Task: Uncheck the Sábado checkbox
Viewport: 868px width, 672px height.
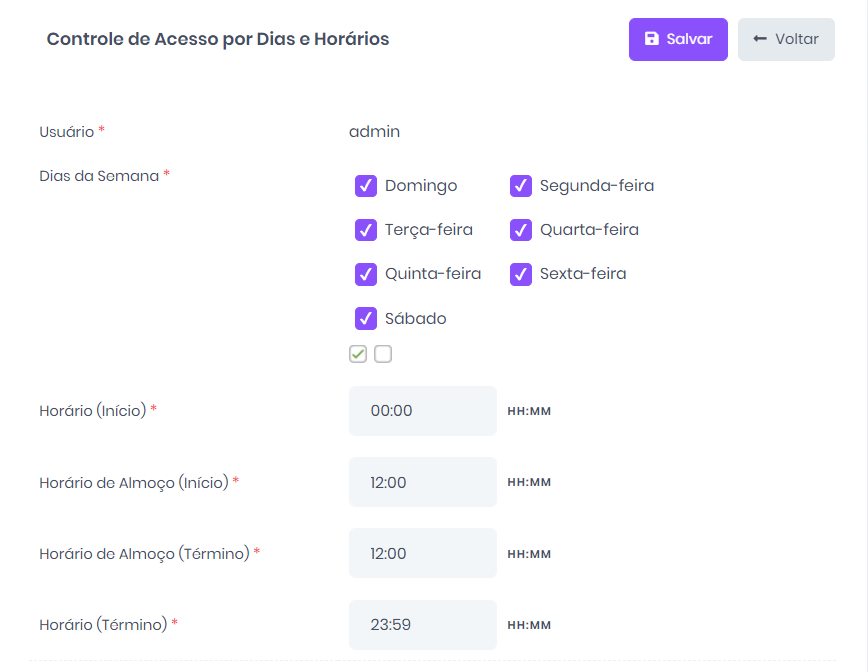Action: [x=366, y=318]
